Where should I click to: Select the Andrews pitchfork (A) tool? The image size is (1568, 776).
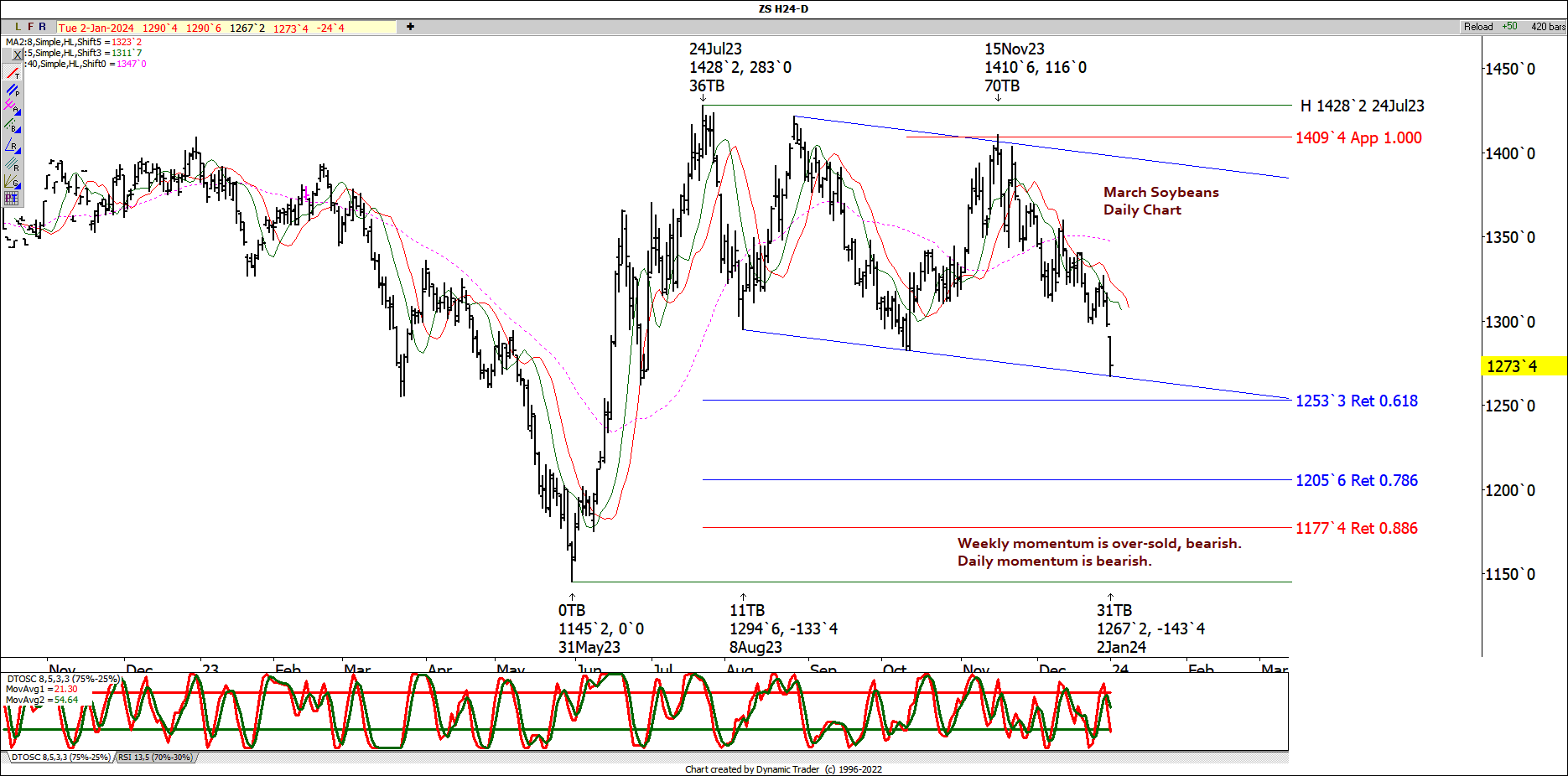click(13, 106)
